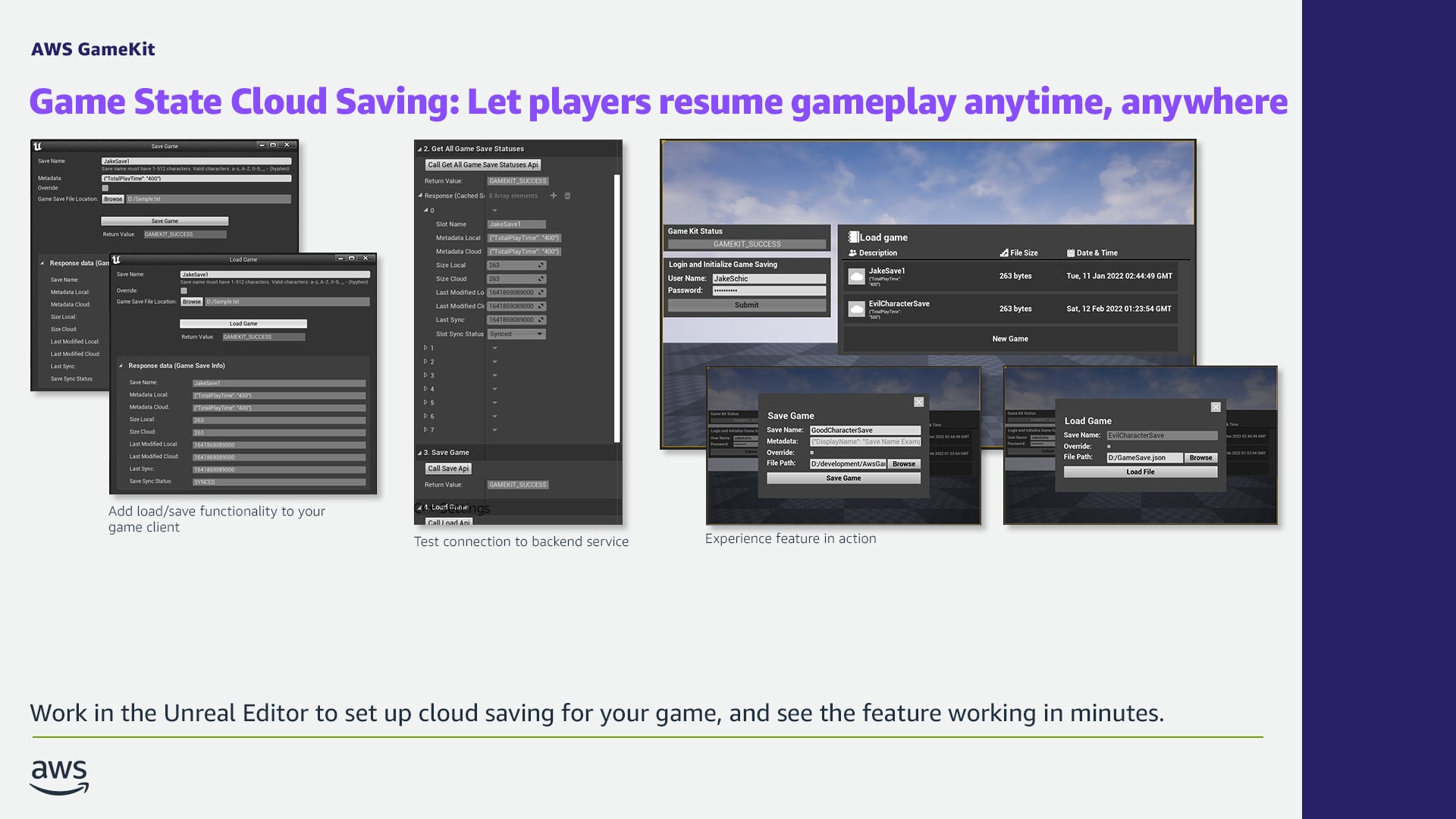Click the File Size column icon

pos(1004,253)
